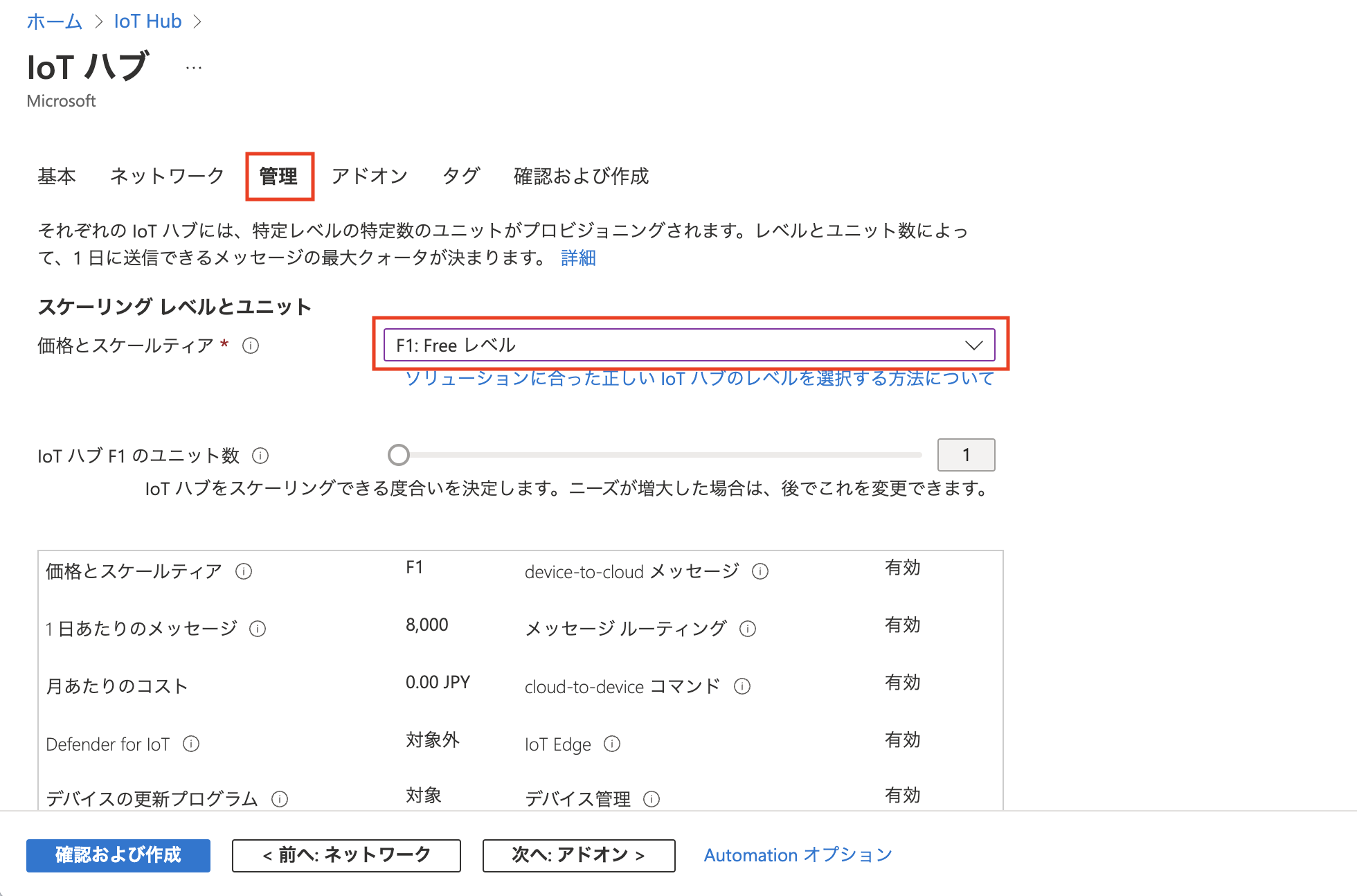The height and width of the screenshot is (896, 1357).
Task: Click info icon next to cloud-to-device コマンド
Action: [742, 686]
